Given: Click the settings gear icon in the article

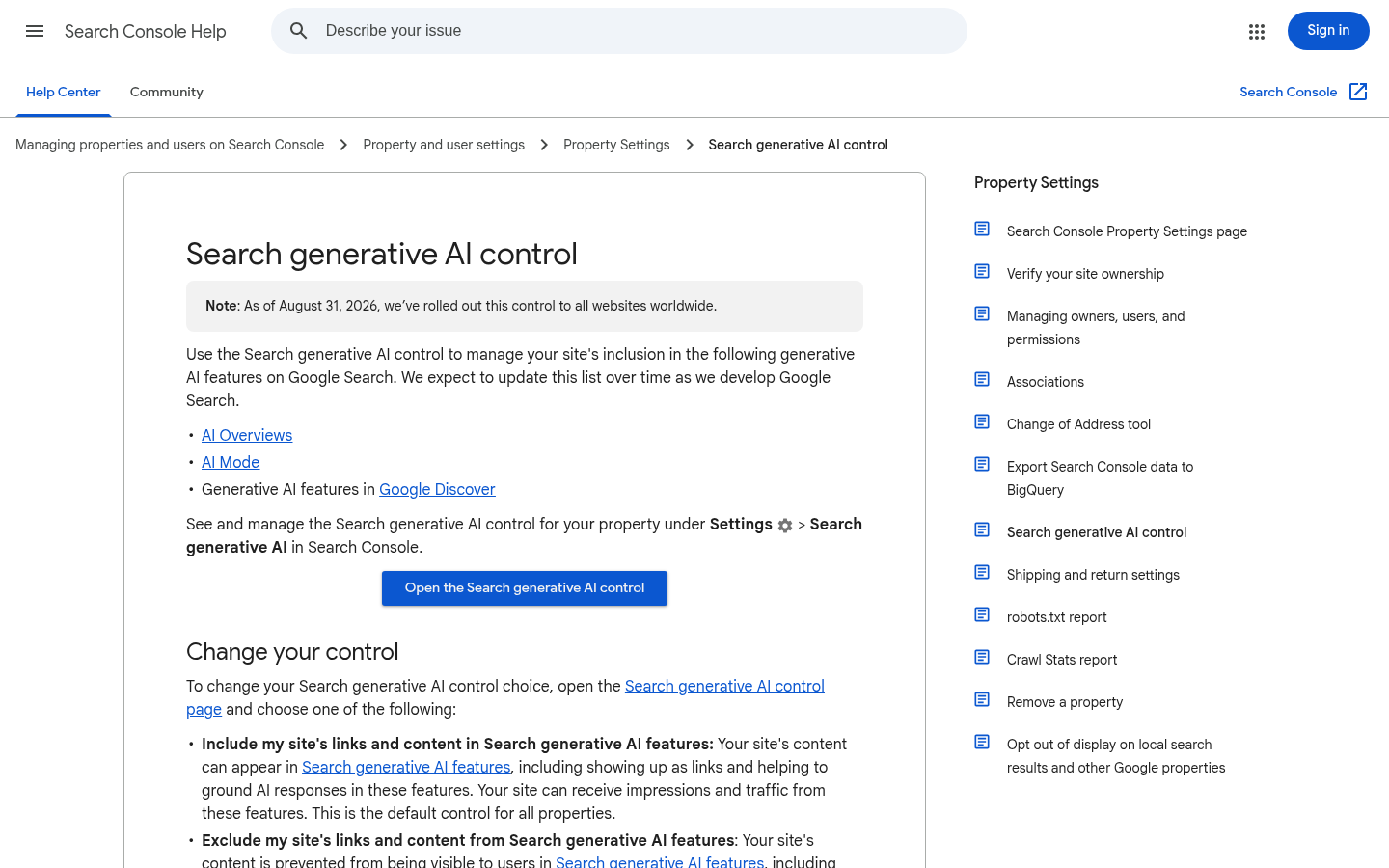Looking at the screenshot, I should pos(785,526).
